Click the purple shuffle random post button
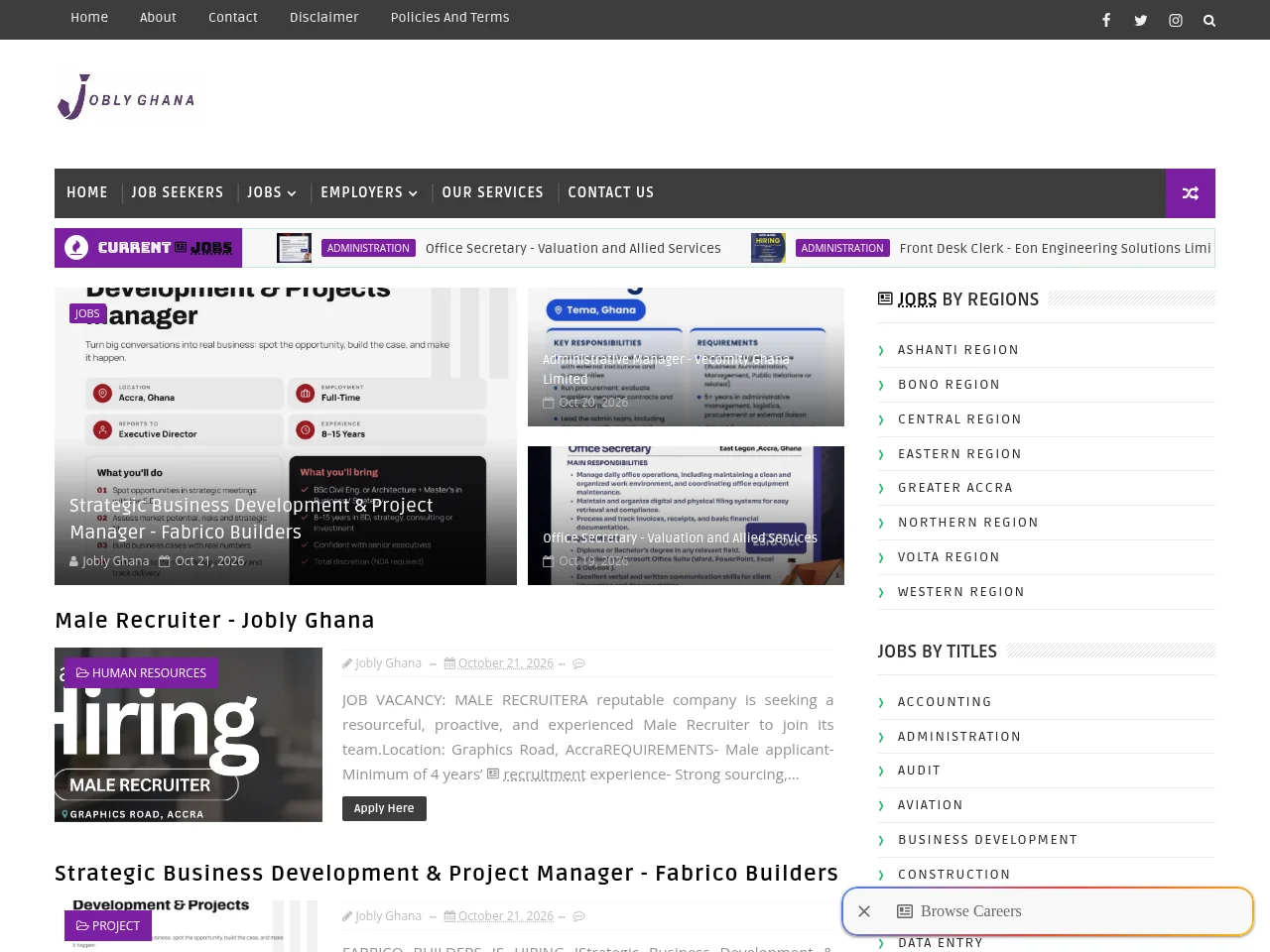The width and height of the screenshot is (1270, 952). [1191, 193]
